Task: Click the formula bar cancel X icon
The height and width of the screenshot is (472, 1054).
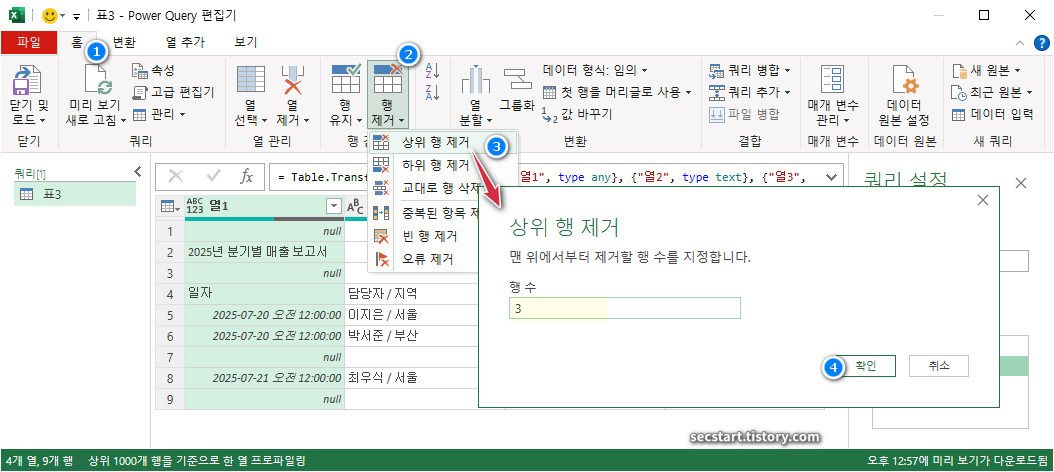Action: coord(176,176)
